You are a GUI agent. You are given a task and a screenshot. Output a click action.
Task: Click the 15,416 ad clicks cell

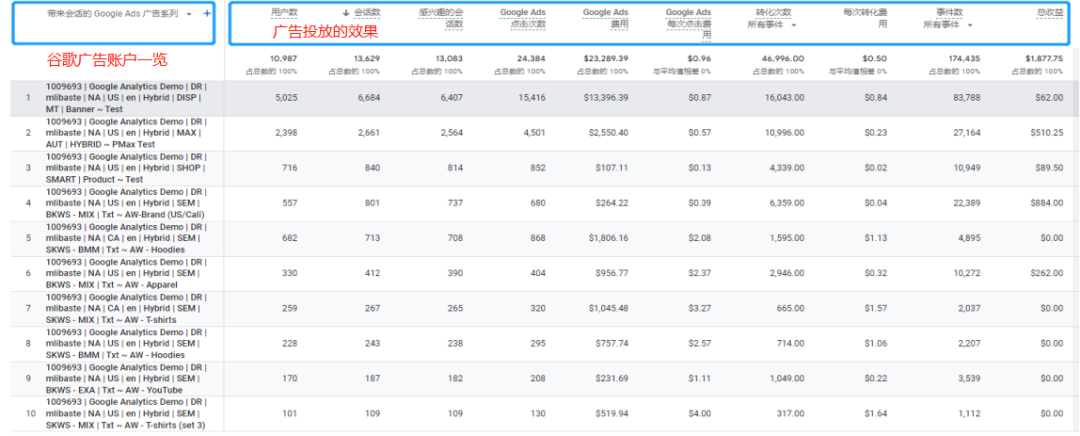pos(532,98)
